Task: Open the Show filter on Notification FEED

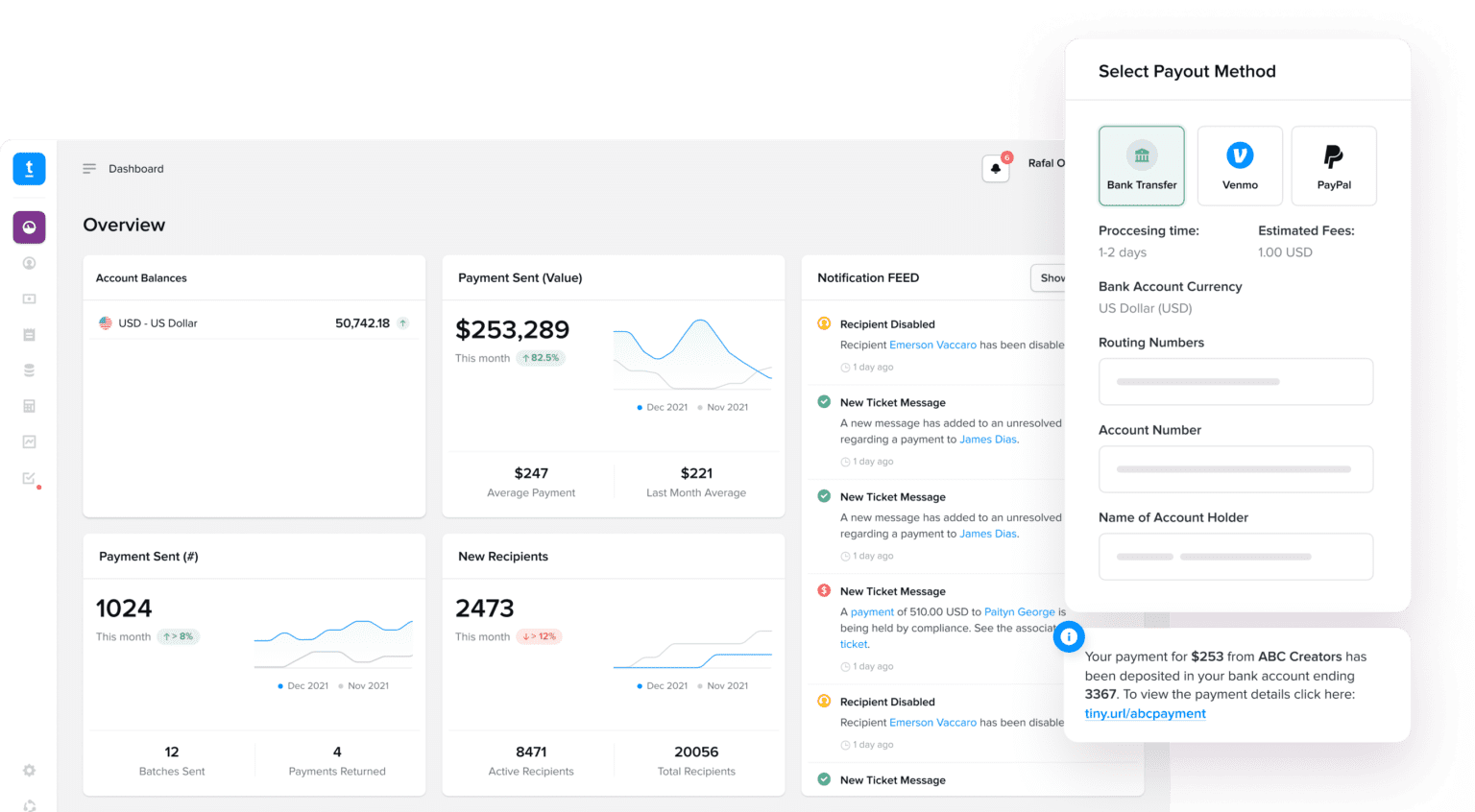Action: [x=1053, y=277]
